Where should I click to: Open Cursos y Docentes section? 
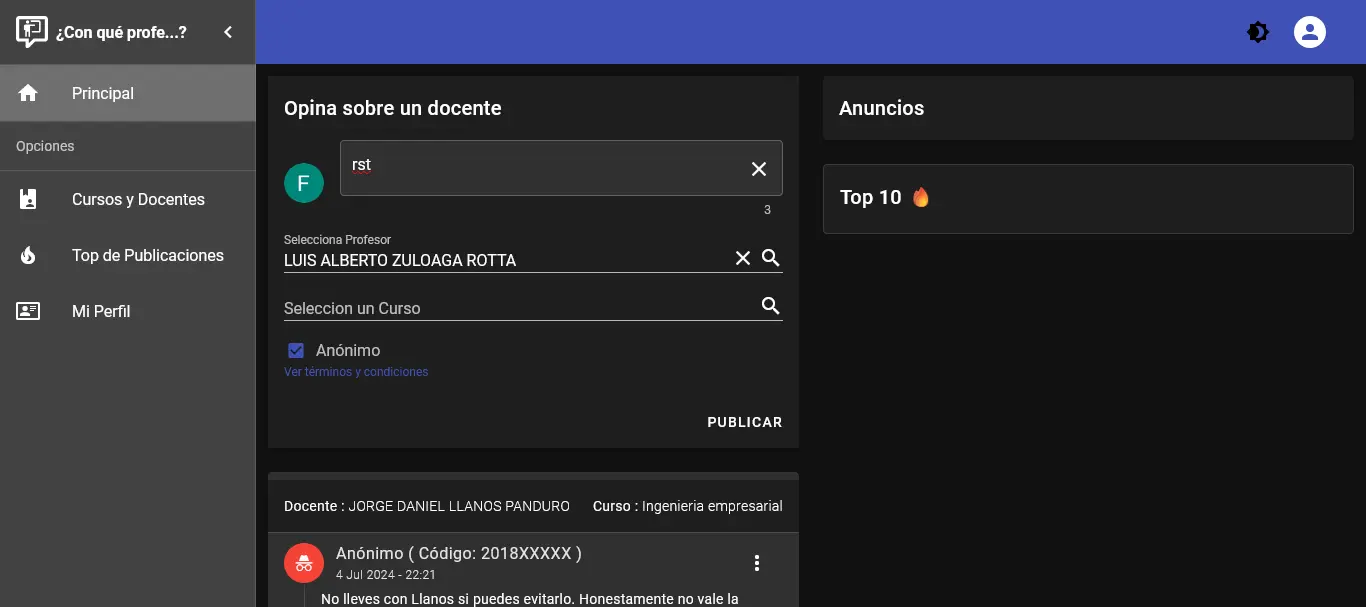click(128, 199)
